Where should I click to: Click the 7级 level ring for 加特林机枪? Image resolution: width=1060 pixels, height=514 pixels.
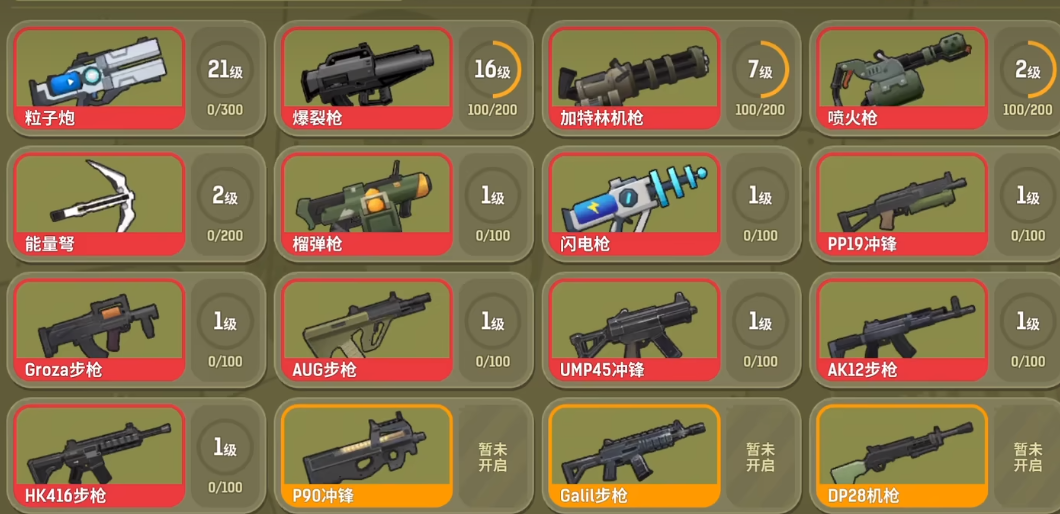coord(761,70)
